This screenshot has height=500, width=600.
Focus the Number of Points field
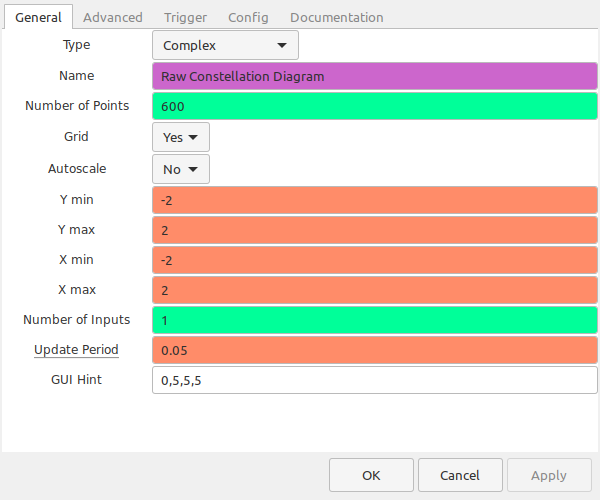click(375, 106)
